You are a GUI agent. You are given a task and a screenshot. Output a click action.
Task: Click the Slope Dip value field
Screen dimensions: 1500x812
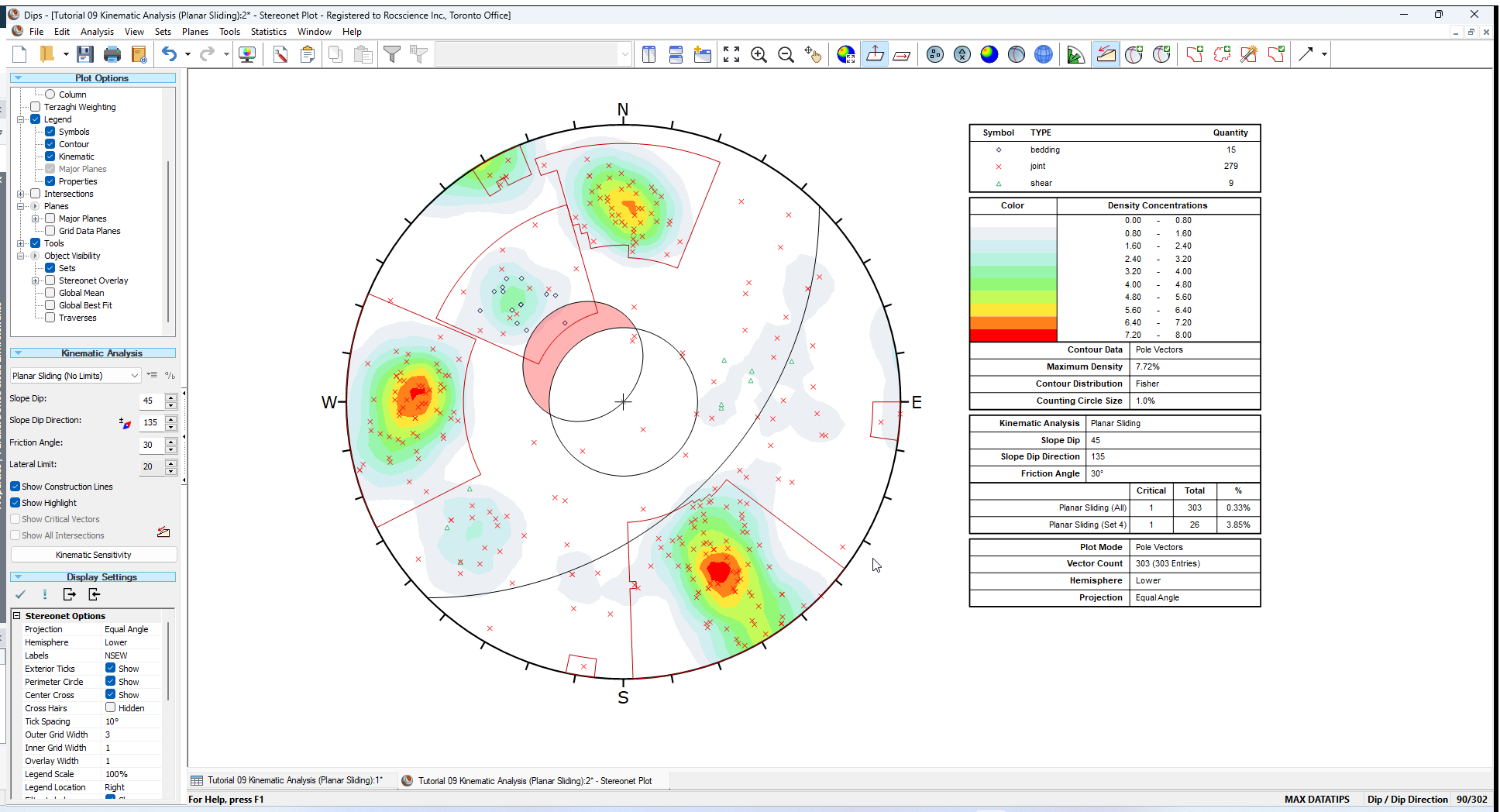151,401
